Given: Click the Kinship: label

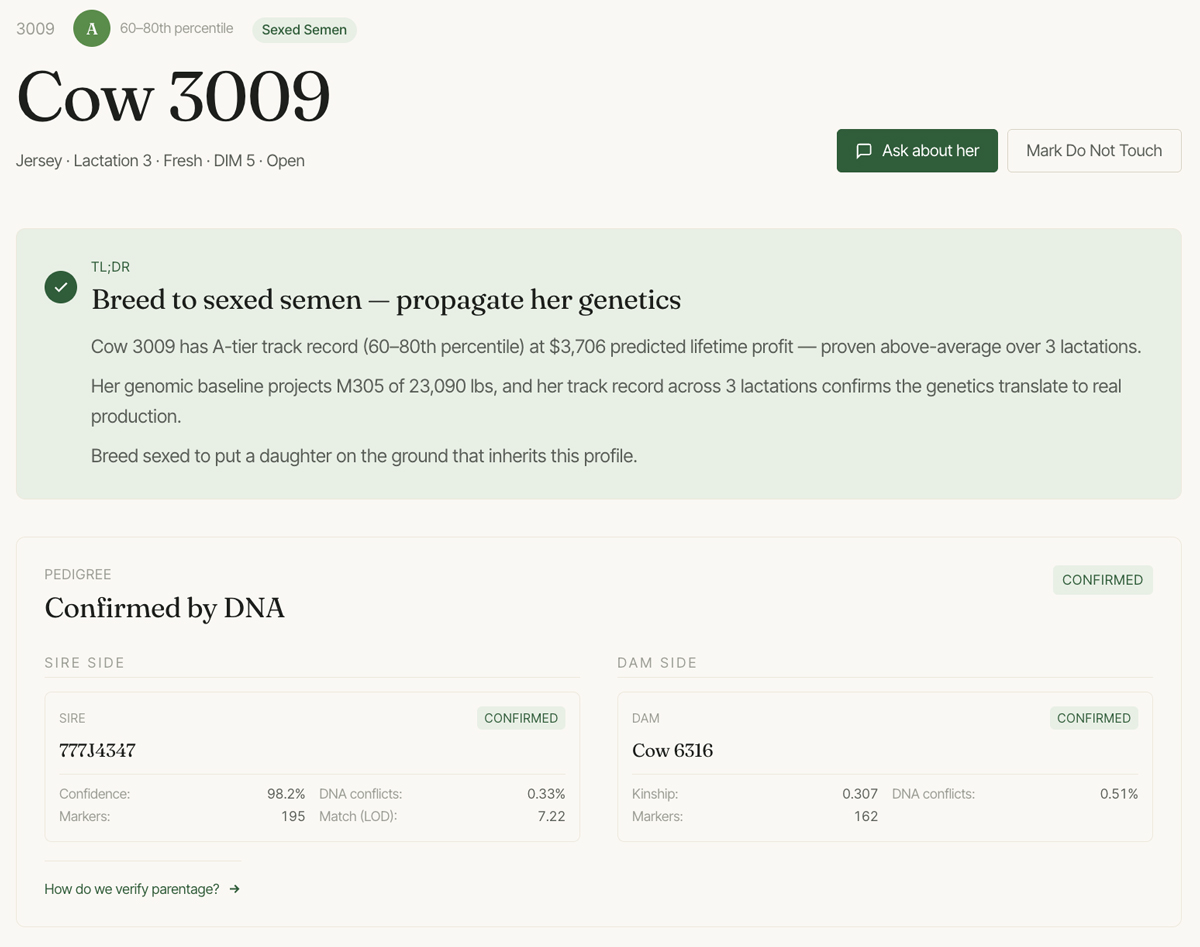Looking at the screenshot, I should click(x=655, y=794).
